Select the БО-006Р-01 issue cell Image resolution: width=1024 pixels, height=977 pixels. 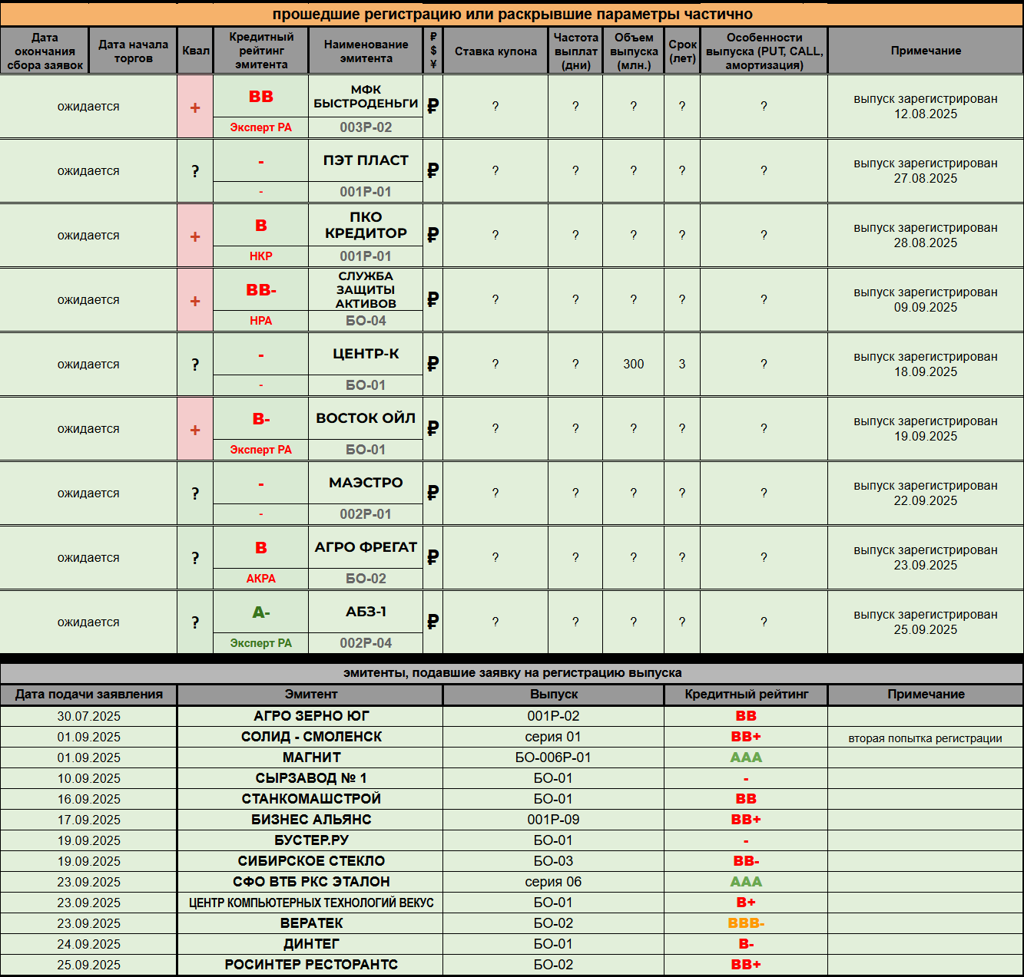pyautogui.click(x=552, y=757)
